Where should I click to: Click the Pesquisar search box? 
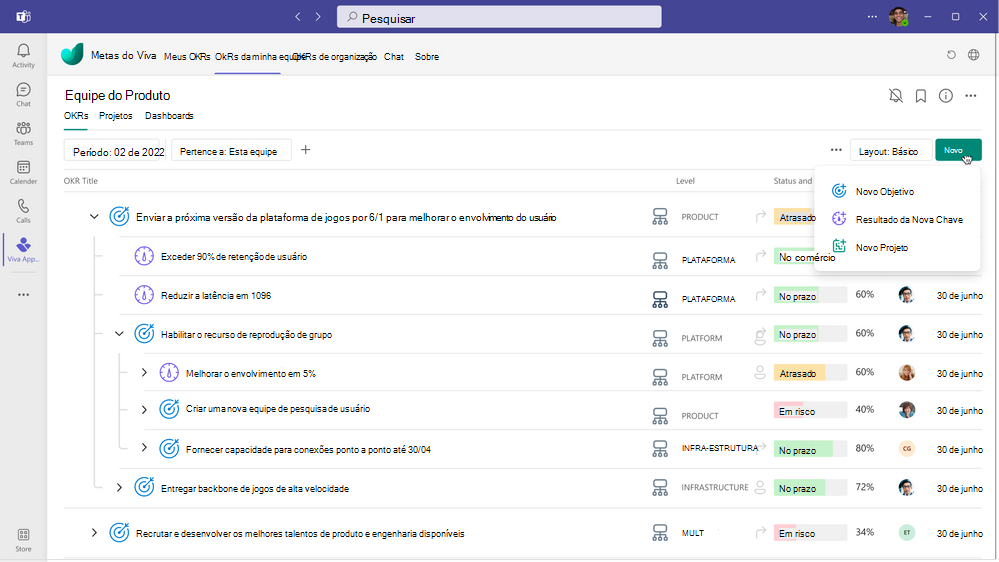coord(499,17)
